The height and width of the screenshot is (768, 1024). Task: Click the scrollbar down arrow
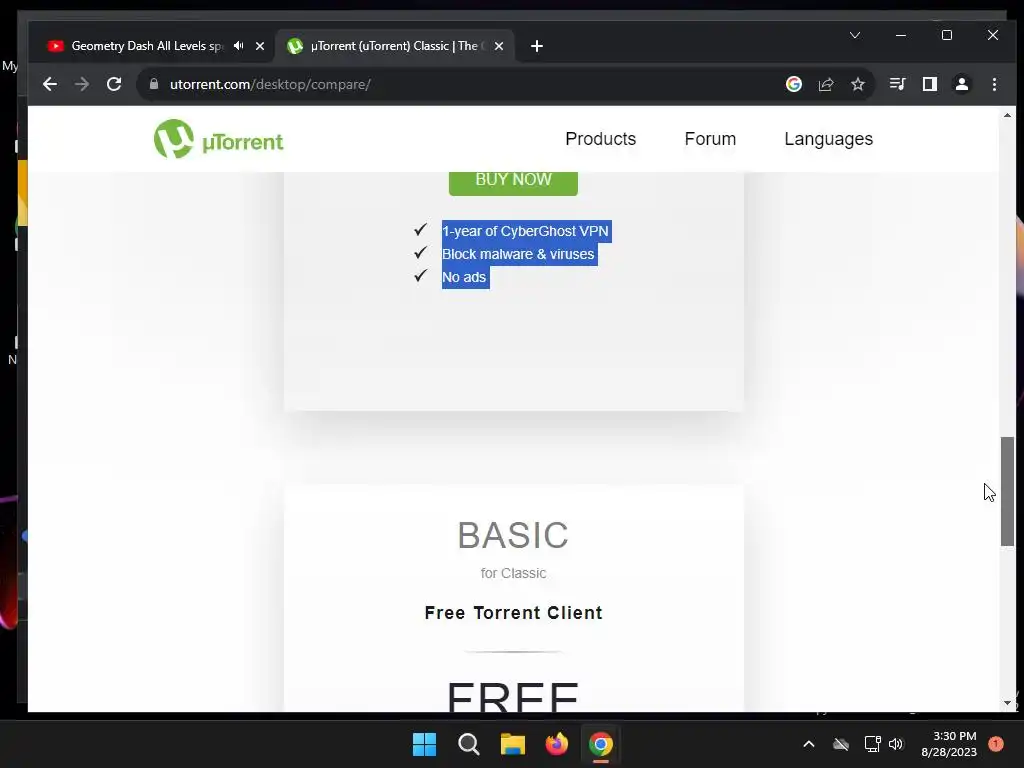point(1007,703)
